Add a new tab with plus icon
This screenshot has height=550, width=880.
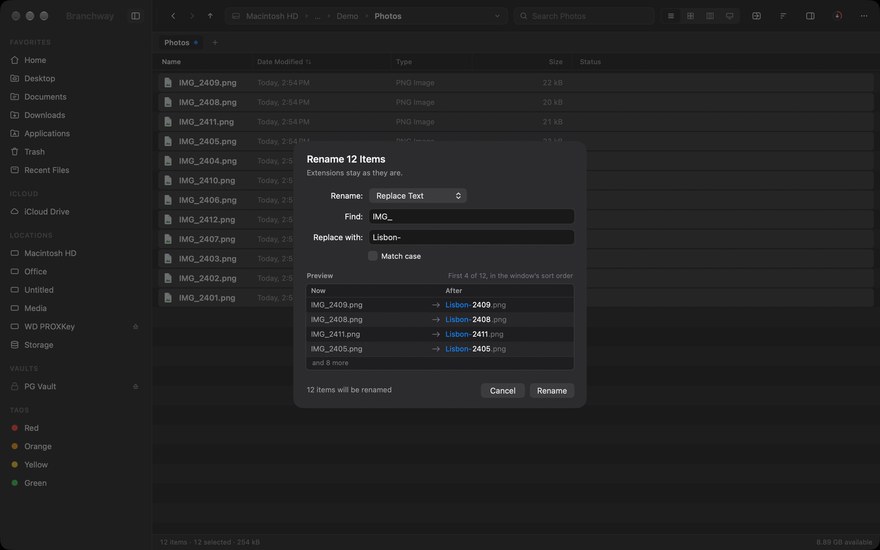click(x=215, y=43)
